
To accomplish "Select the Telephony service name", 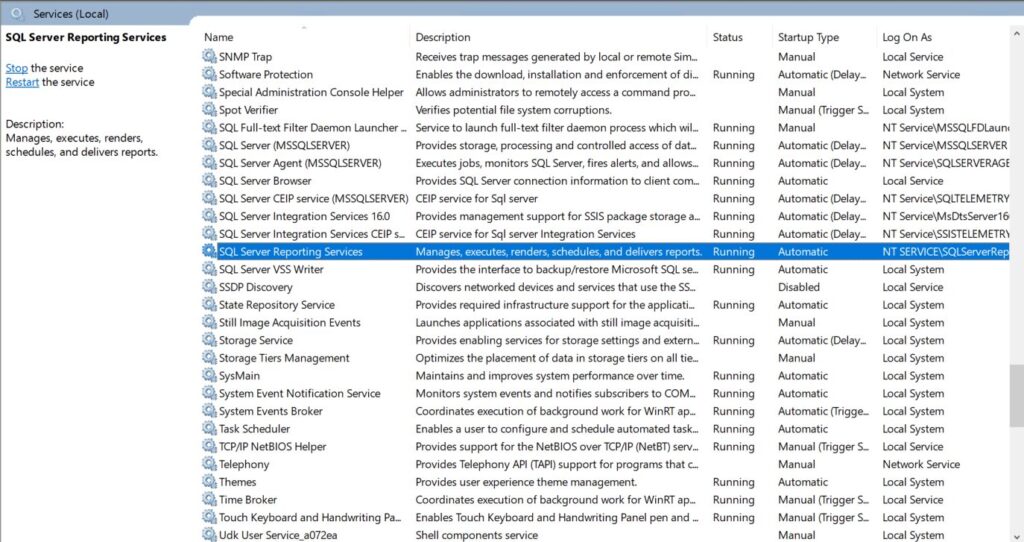I will 244,464.
